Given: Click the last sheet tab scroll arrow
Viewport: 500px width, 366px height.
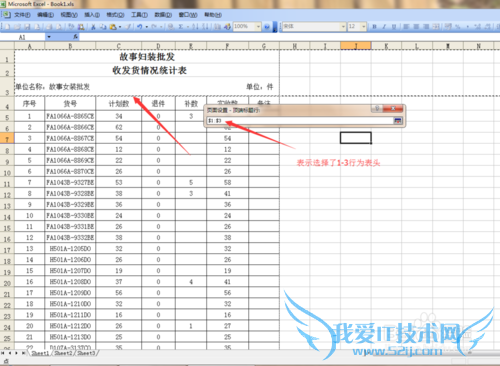Looking at the screenshot, I should 24,353.
